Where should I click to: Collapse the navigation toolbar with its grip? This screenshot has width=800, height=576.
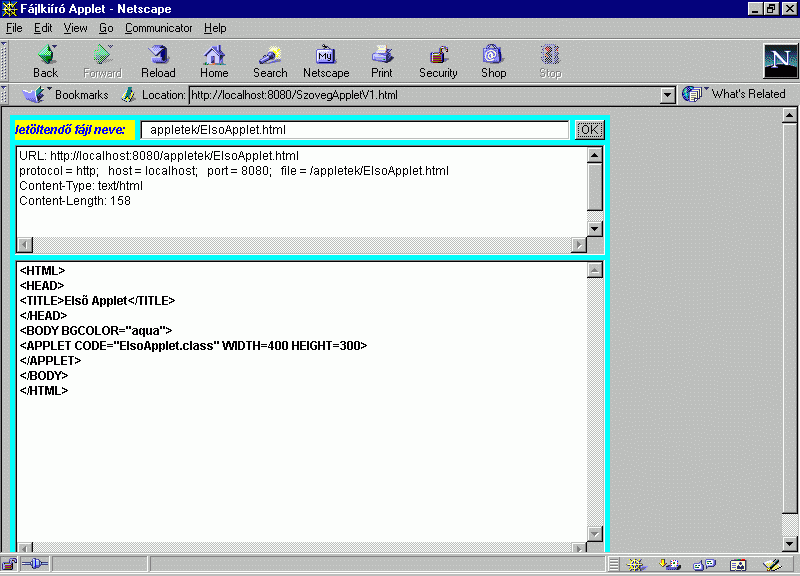click(x=4, y=61)
